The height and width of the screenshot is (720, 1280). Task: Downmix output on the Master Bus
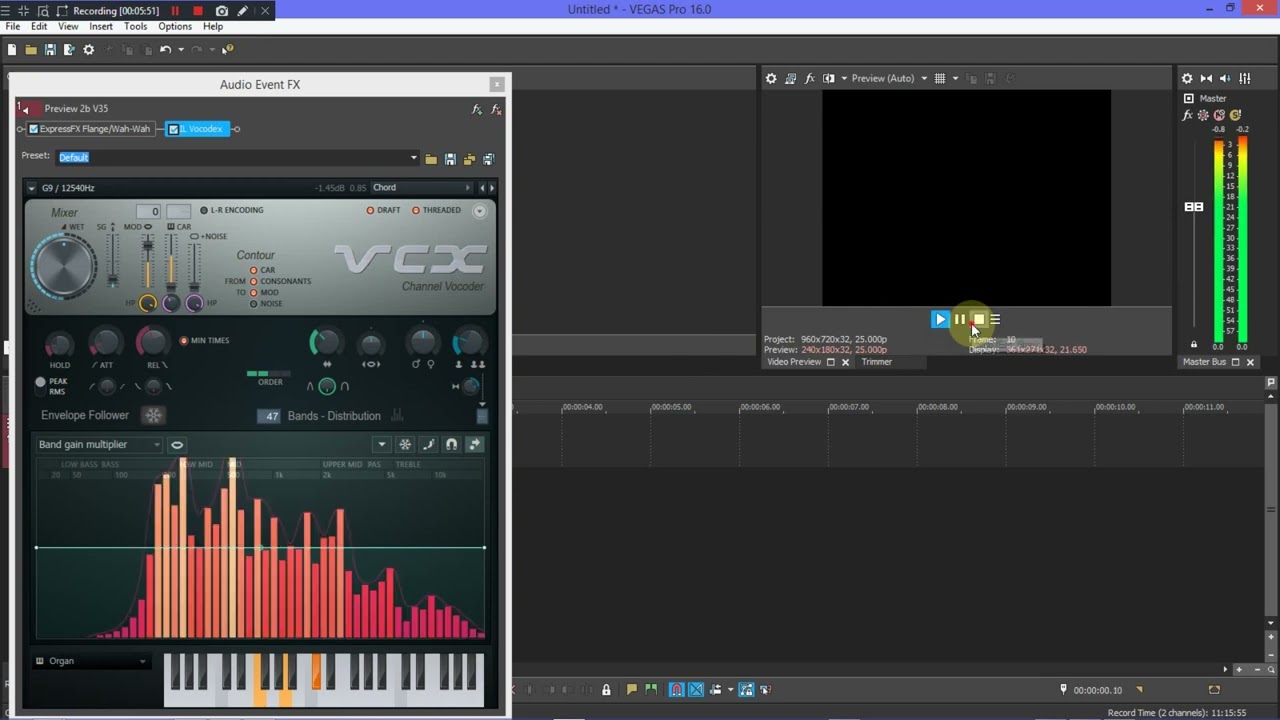[1206, 78]
